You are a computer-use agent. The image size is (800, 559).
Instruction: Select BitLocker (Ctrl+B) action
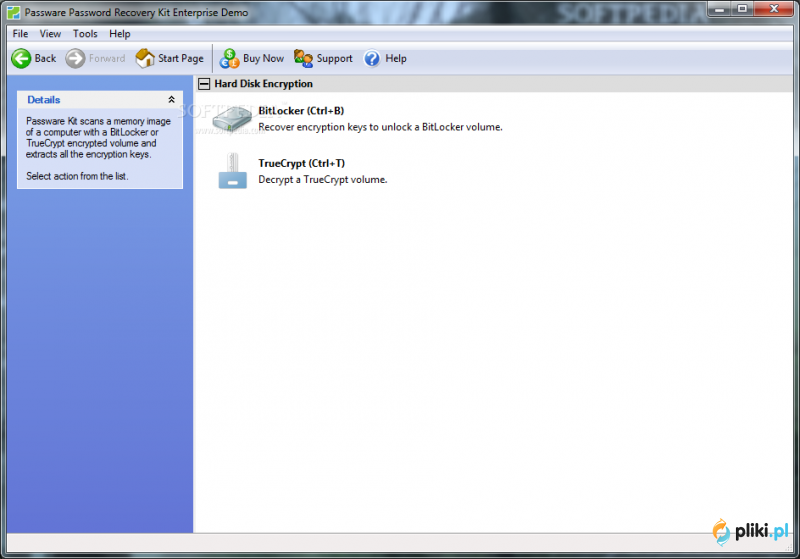tap(301, 111)
